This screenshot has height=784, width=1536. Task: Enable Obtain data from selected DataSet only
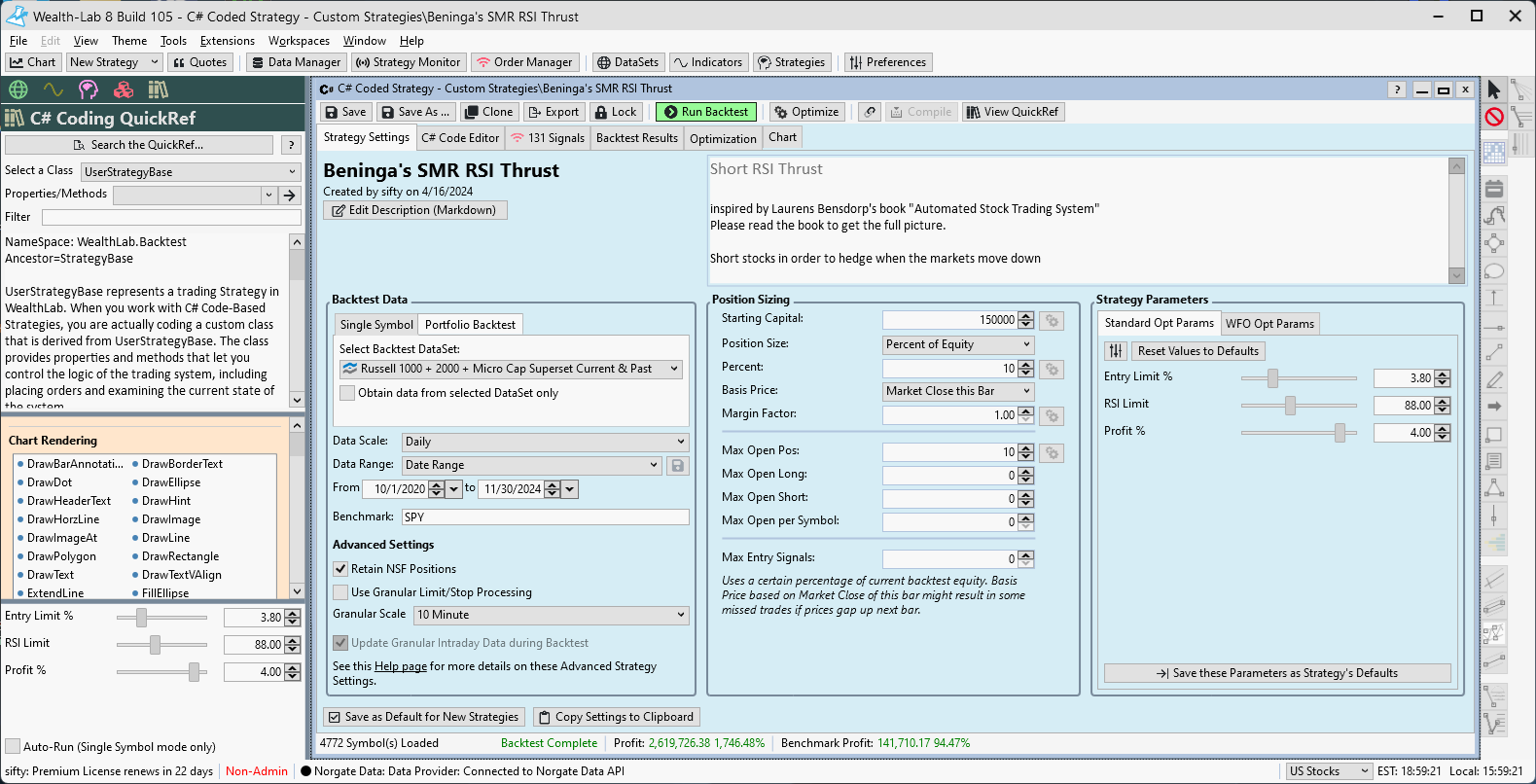point(346,393)
